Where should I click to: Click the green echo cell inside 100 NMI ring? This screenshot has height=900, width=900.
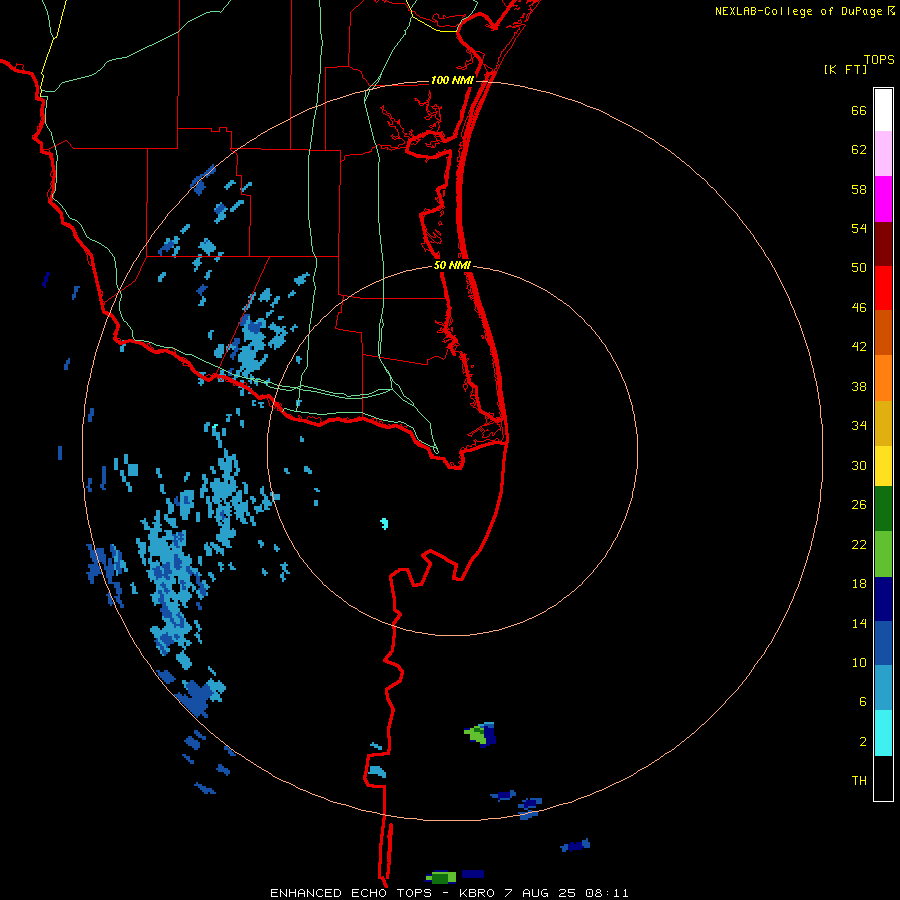(x=479, y=734)
